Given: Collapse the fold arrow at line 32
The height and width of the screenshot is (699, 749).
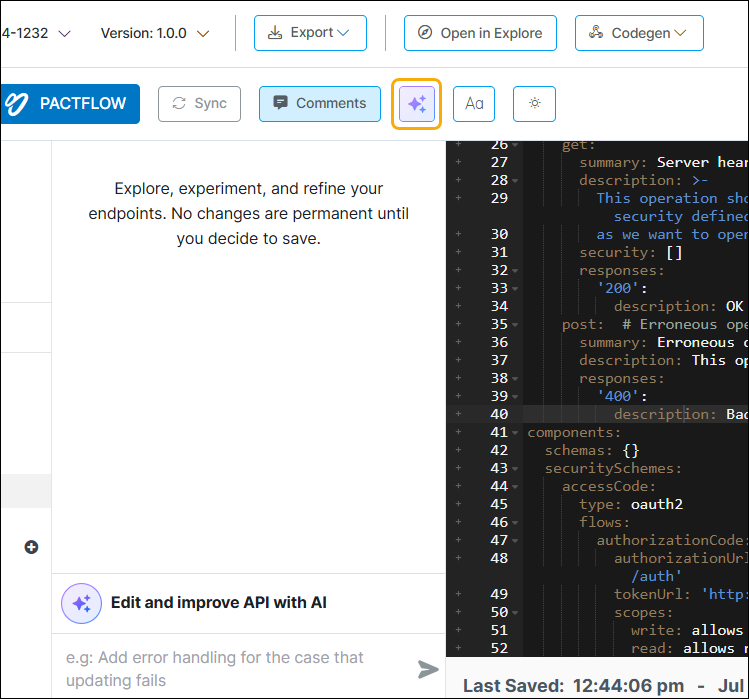Looking at the screenshot, I should click(515, 271).
